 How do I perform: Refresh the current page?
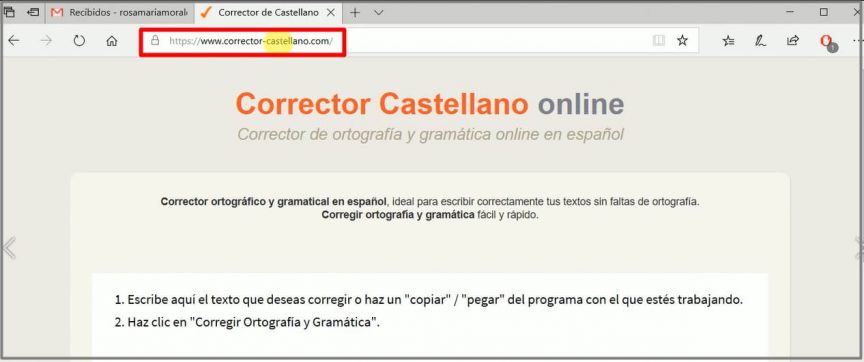pos(79,40)
